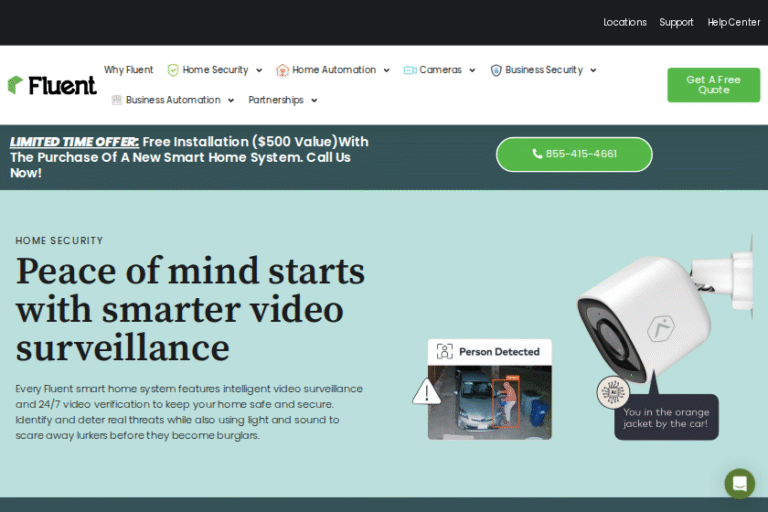Click the warning triangle alert icon

(427, 392)
